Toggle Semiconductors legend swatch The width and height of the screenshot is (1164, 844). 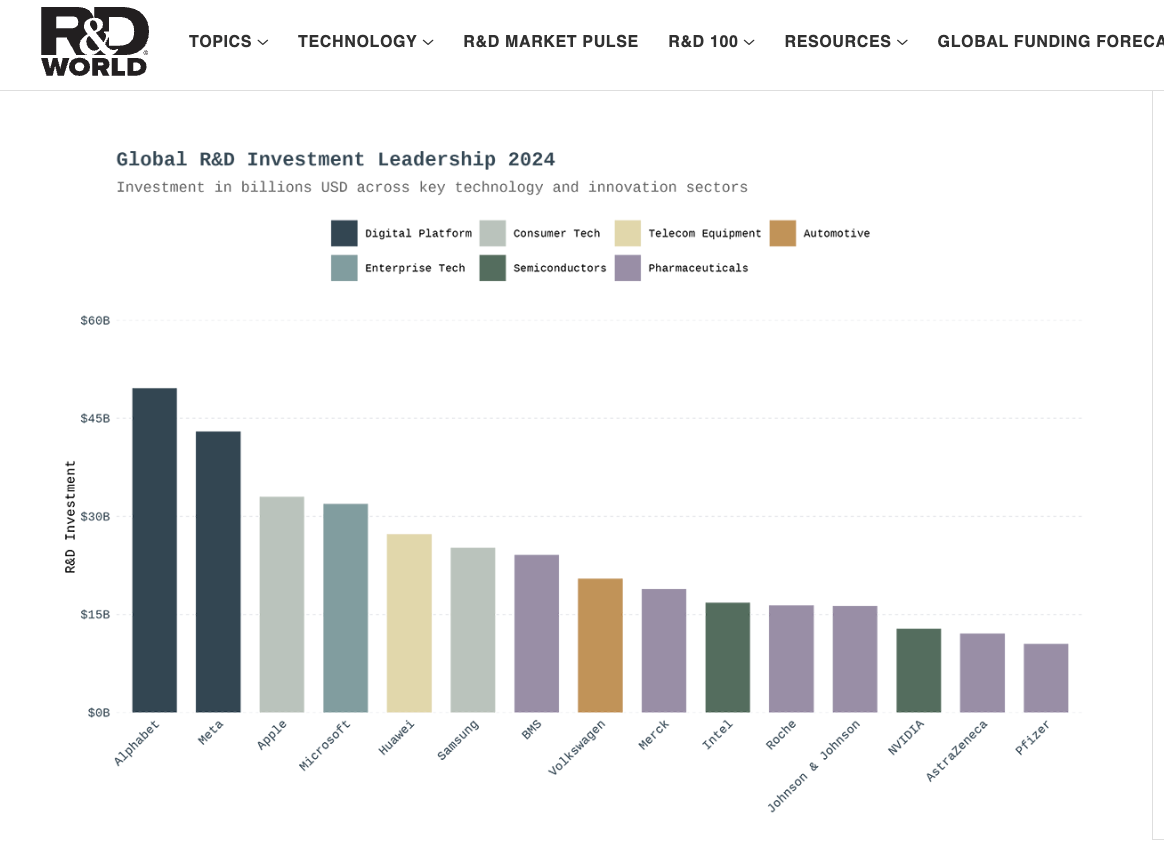492,268
